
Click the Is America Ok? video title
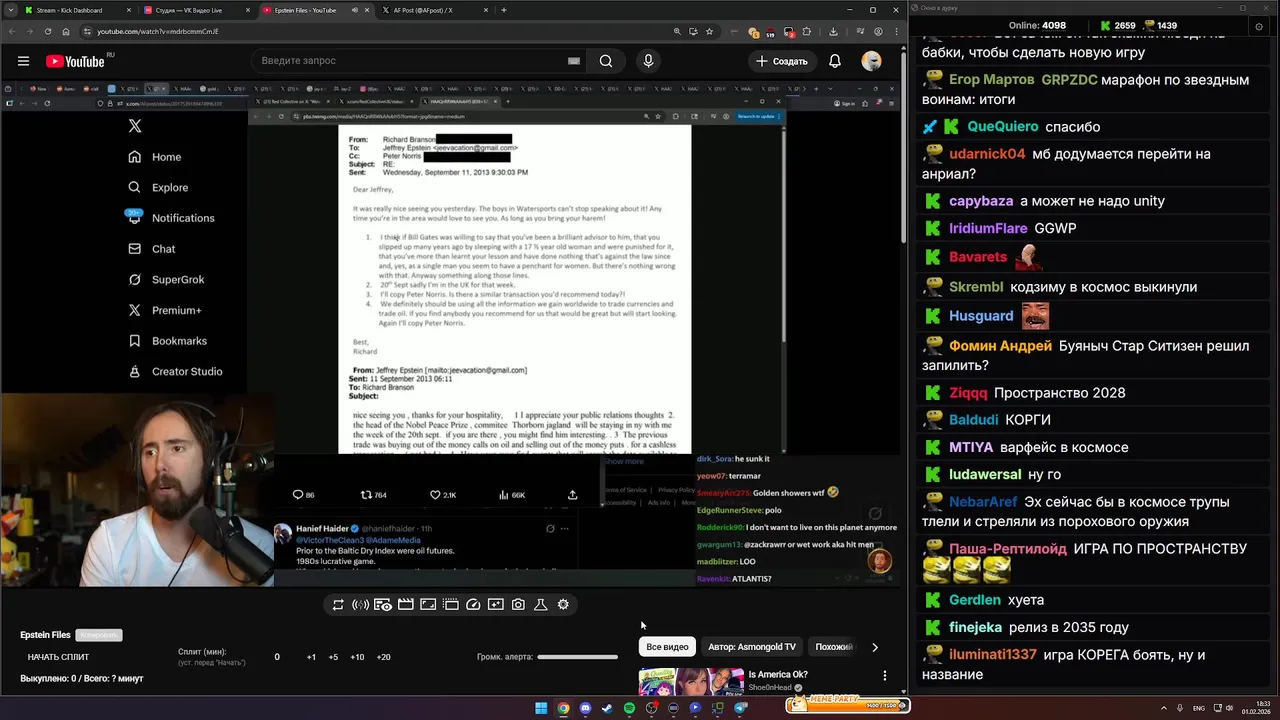tap(778, 675)
